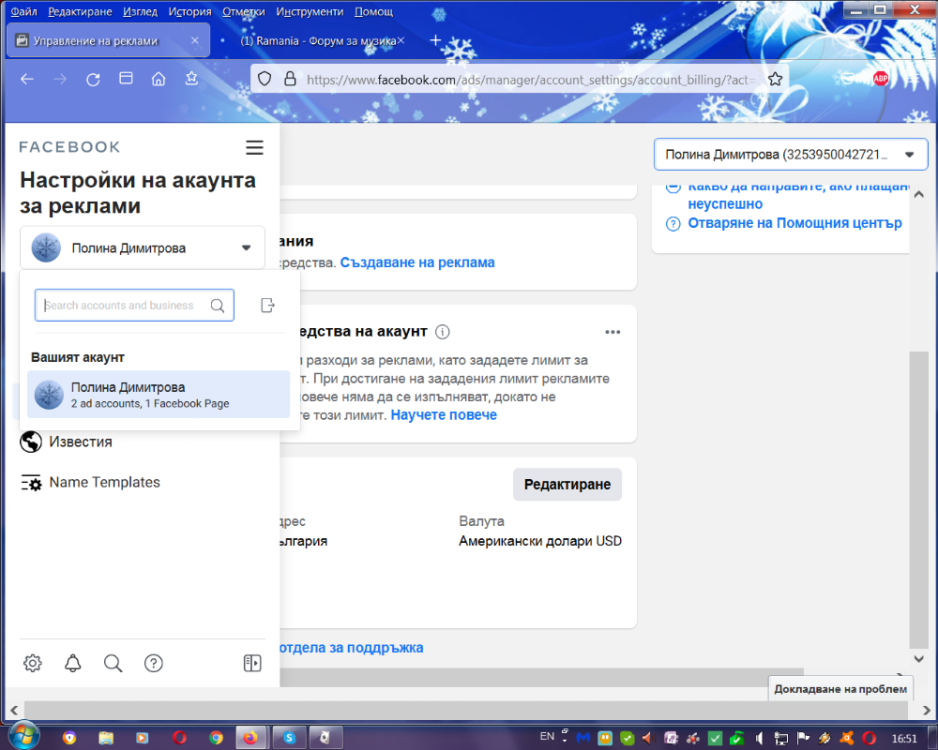The width and height of the screenshot is (938, 750).
Task: Click the down arrow of the vertical scrollbar
Action: click(919, 658)
